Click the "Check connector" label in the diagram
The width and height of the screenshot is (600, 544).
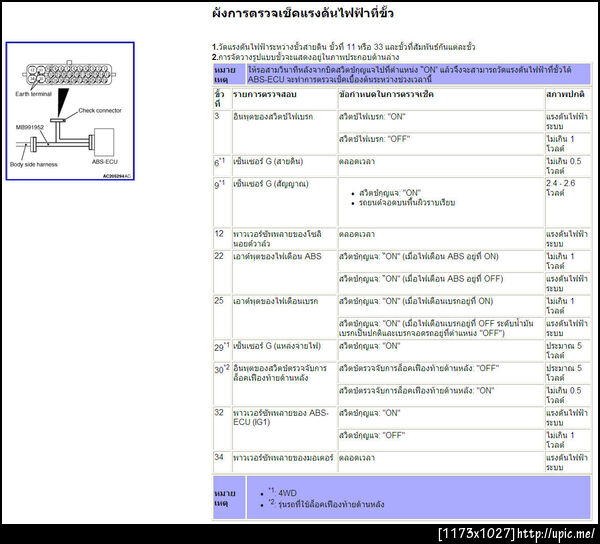100,110
